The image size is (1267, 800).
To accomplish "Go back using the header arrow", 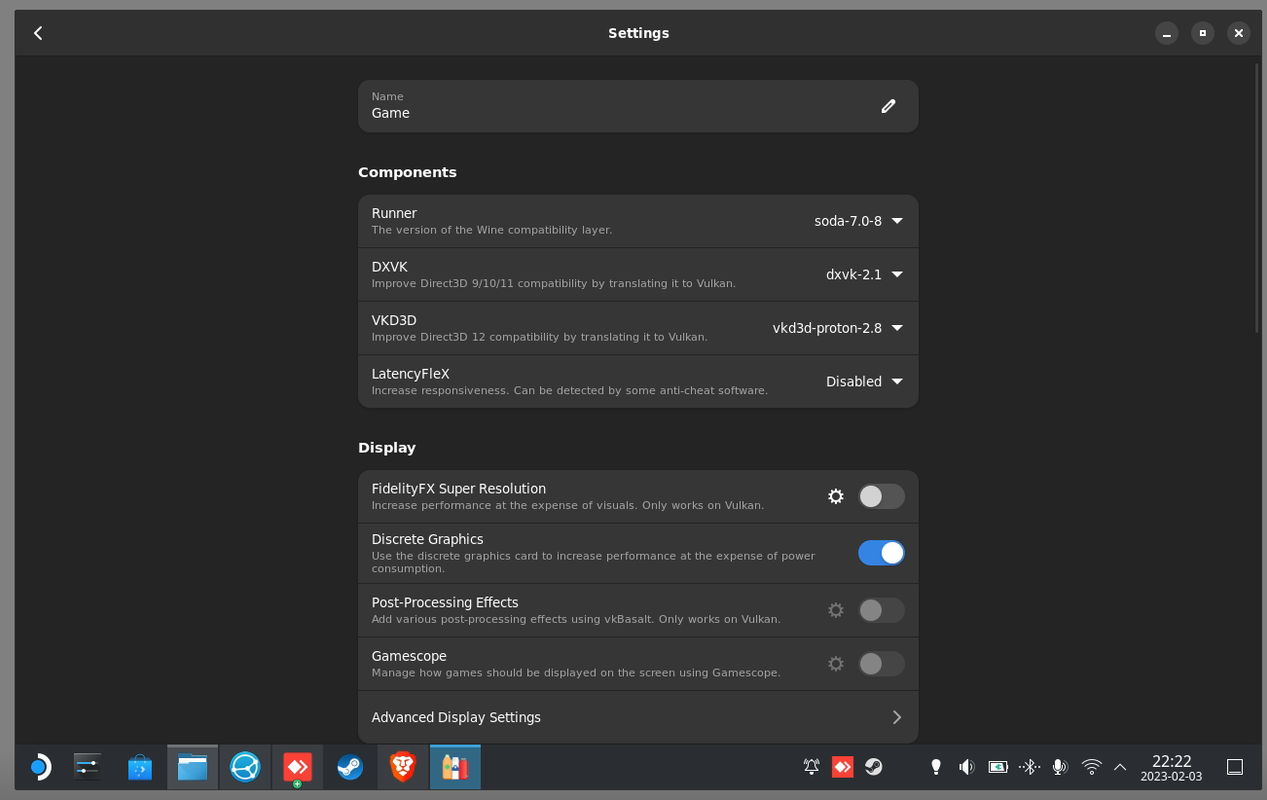I will coord(38,33).
